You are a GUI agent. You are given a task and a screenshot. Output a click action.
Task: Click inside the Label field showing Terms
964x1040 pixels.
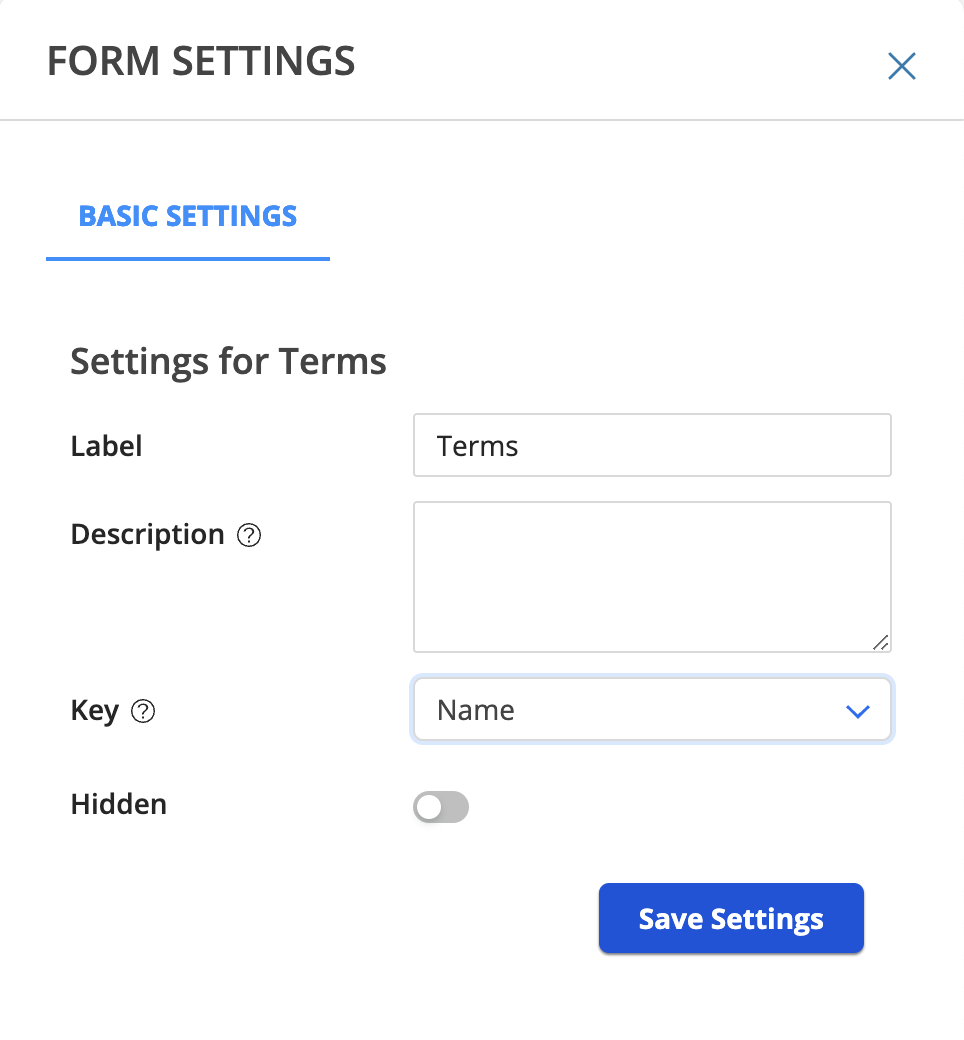(x=652, y=445)
